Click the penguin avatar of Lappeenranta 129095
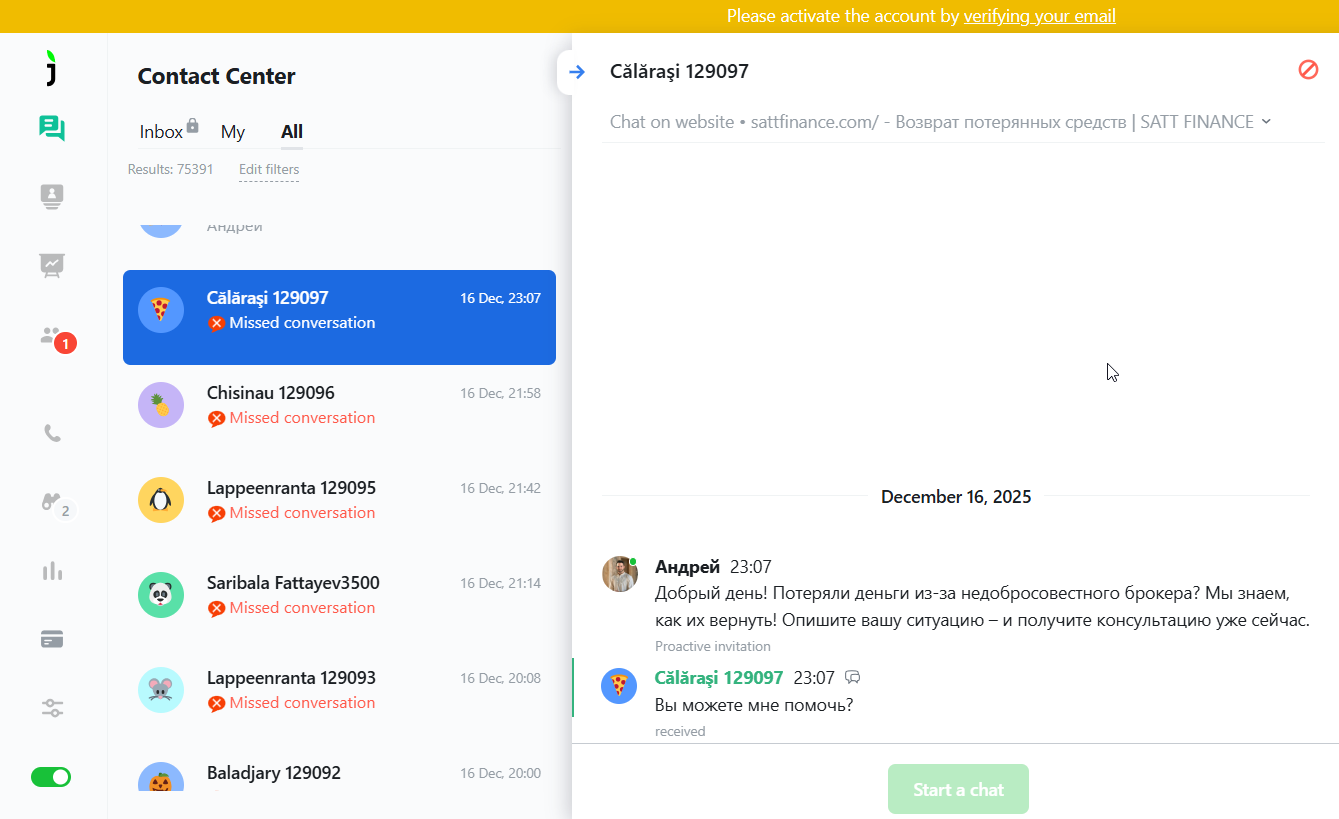1339x819 pixels. click(161, 500)
